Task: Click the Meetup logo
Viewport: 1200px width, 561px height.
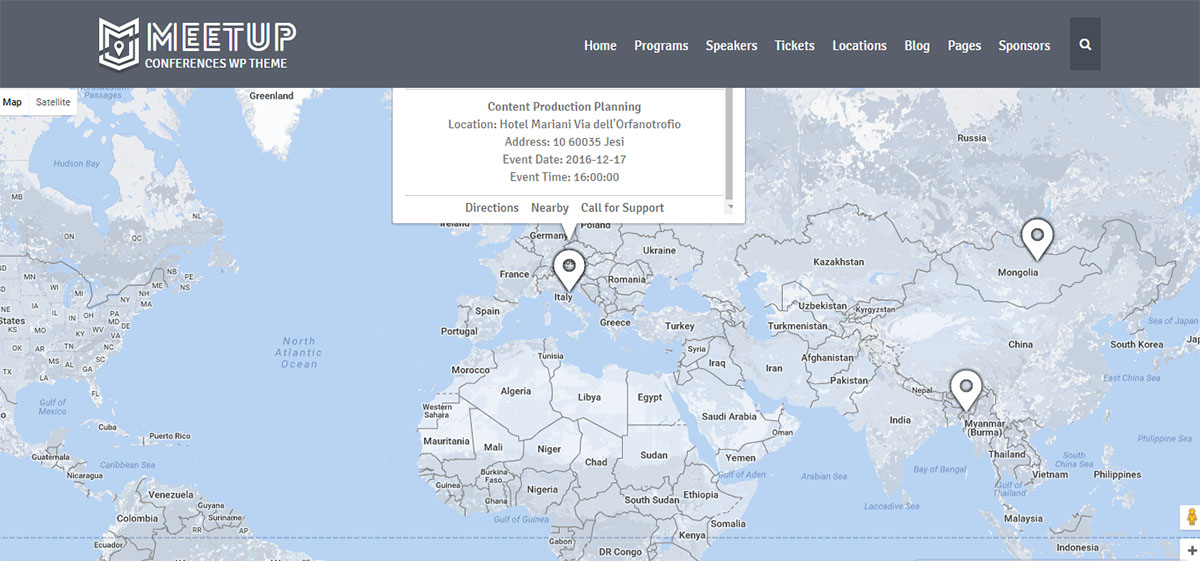Action: tap(197, 45)
